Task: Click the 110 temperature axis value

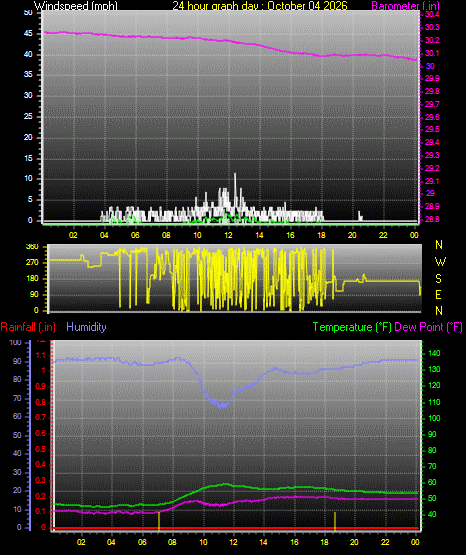Action: pos(434,402)
